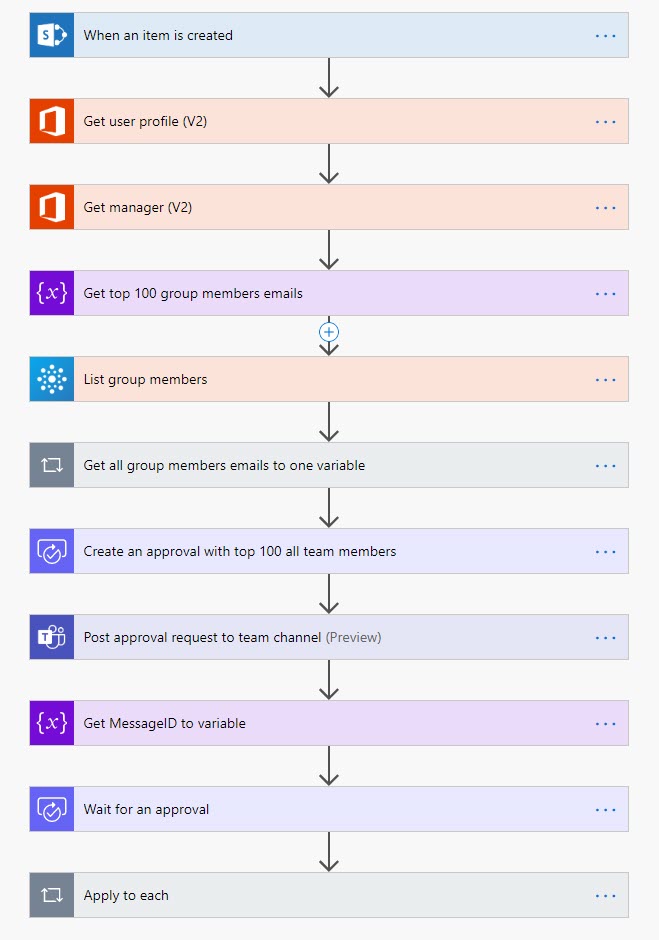Screen dimensions: 659x940
Task: Click approval icon on Create an approval step
Action: [51, 551]
